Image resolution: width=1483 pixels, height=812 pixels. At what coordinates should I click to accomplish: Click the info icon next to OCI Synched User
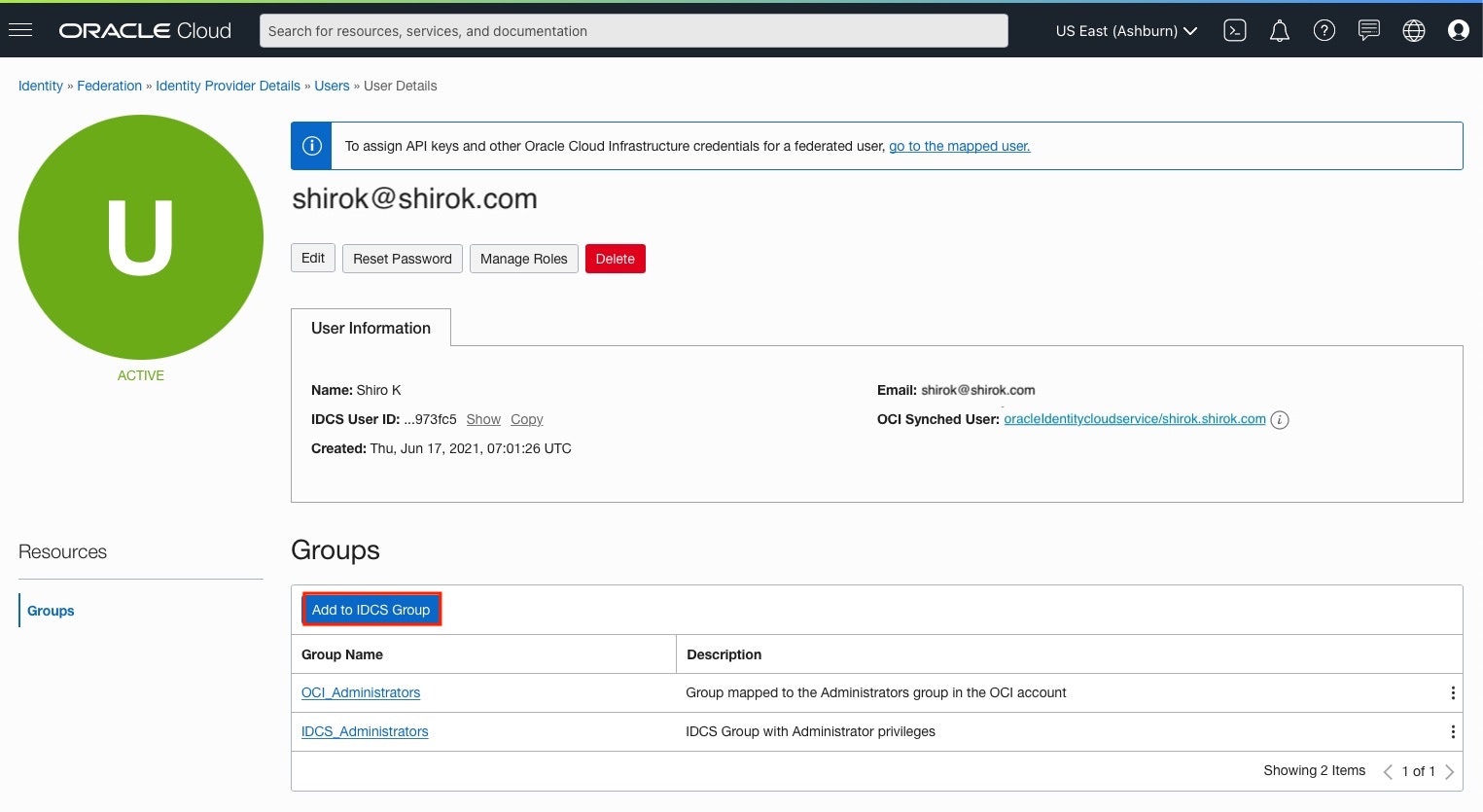1280,420
